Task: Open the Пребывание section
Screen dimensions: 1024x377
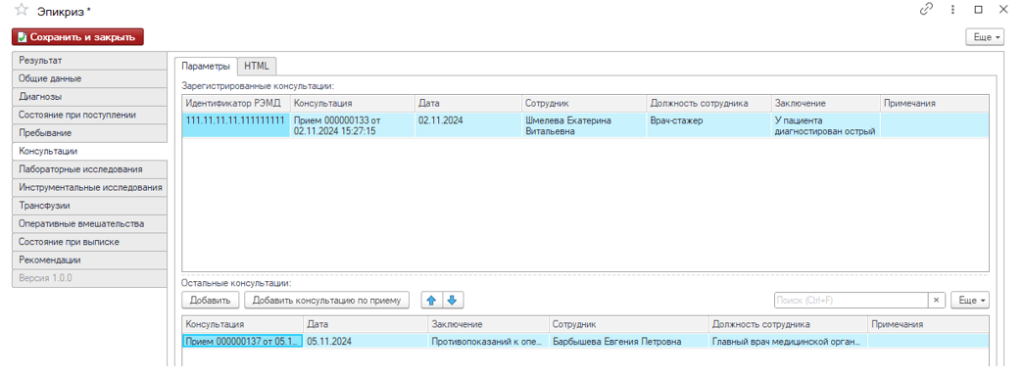Action: click(89, 133)
